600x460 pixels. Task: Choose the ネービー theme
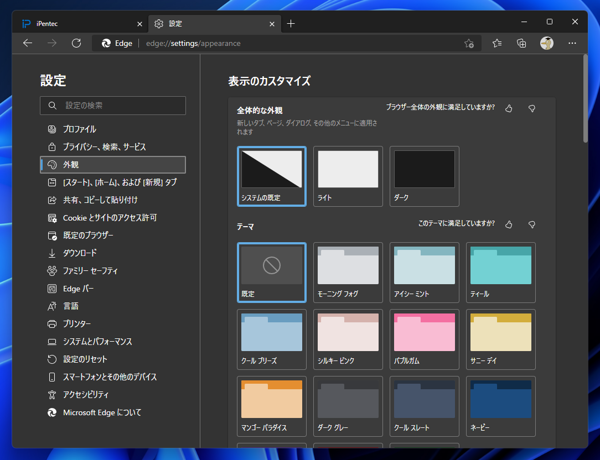[x=501, y=406]
